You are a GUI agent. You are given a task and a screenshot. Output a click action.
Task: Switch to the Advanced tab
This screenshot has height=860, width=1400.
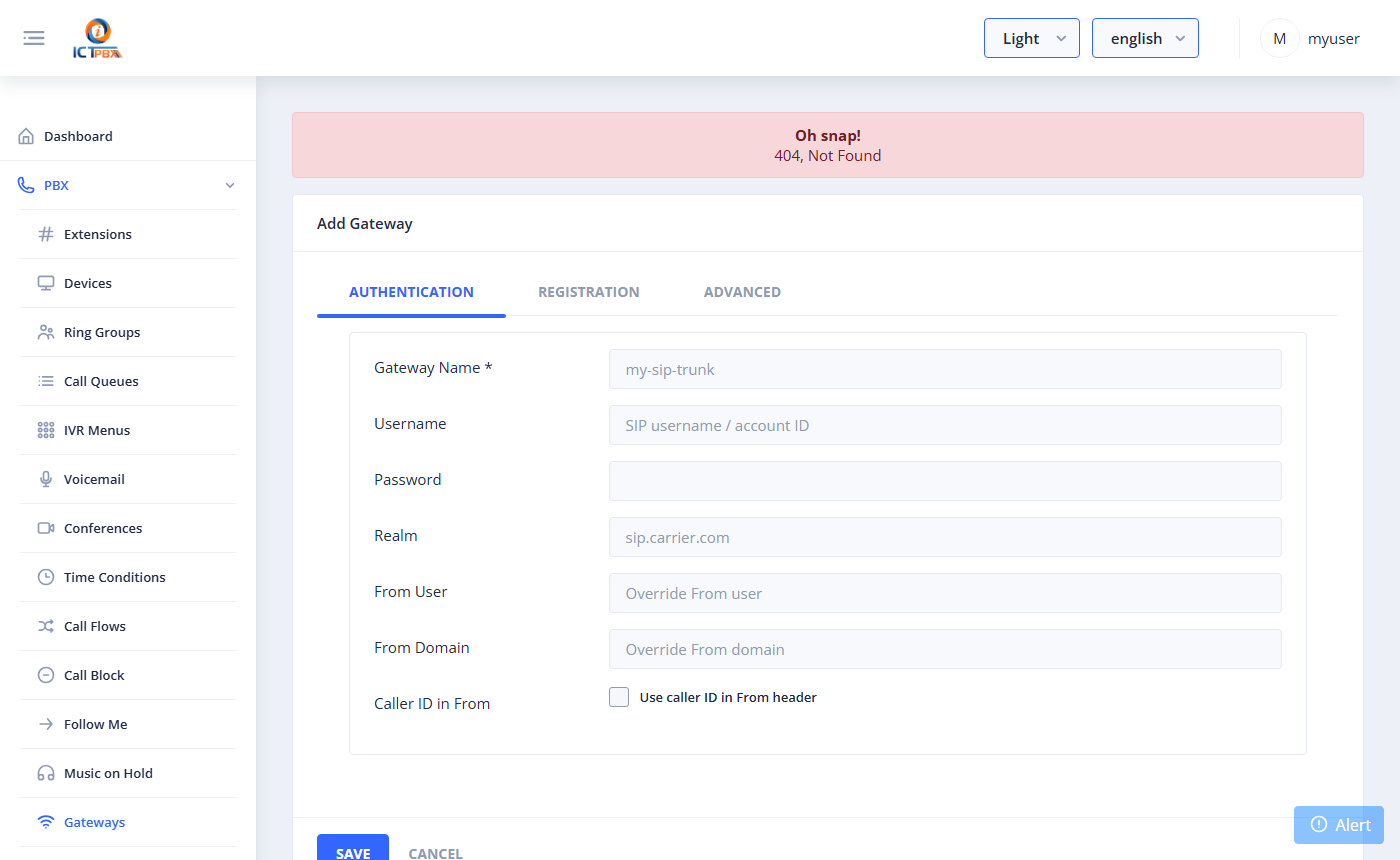click(742, 292)
